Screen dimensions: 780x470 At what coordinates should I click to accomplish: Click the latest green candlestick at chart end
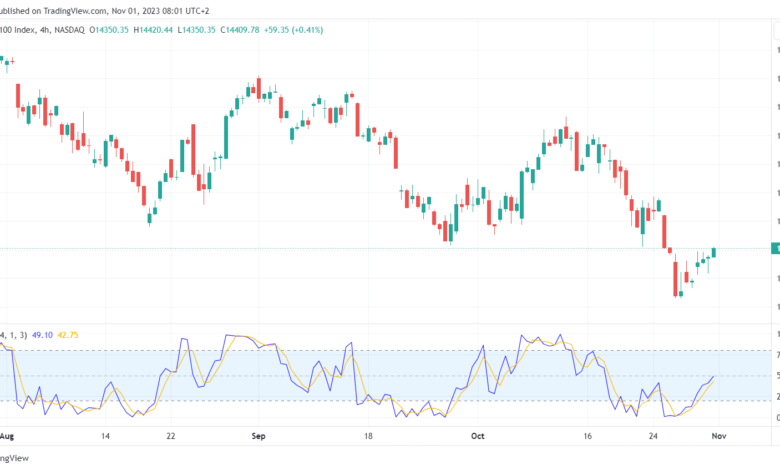714,253
